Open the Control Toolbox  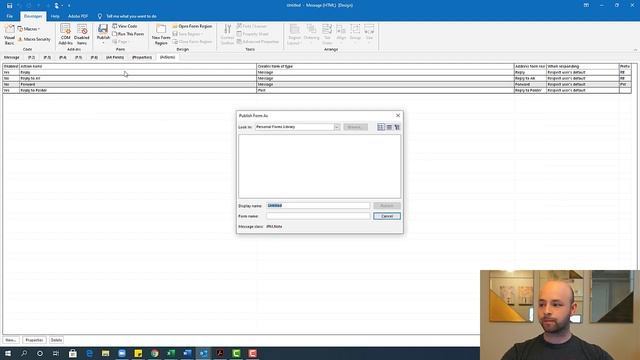click(x=227, y=34)
